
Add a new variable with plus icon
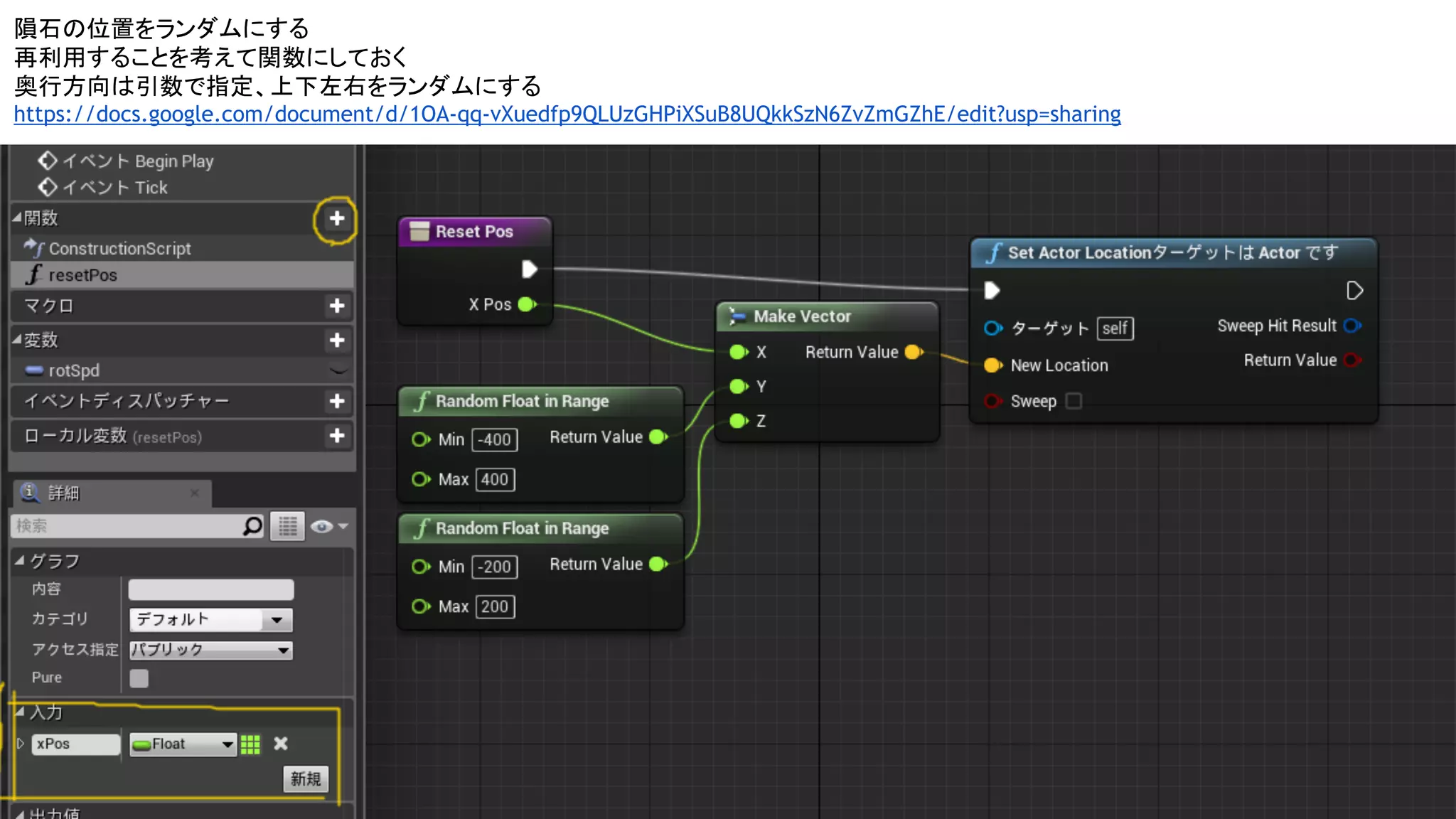pyautogui.click(x=337, y=340)
